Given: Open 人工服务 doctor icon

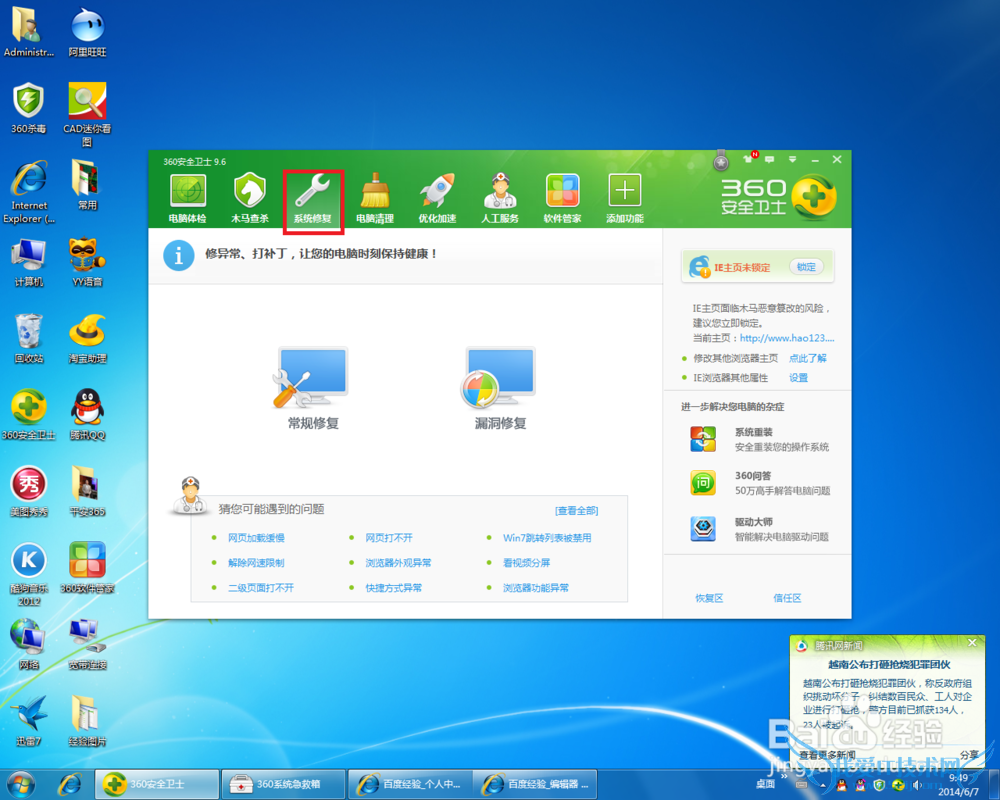Looking at the screenshot, I should 500,198.
